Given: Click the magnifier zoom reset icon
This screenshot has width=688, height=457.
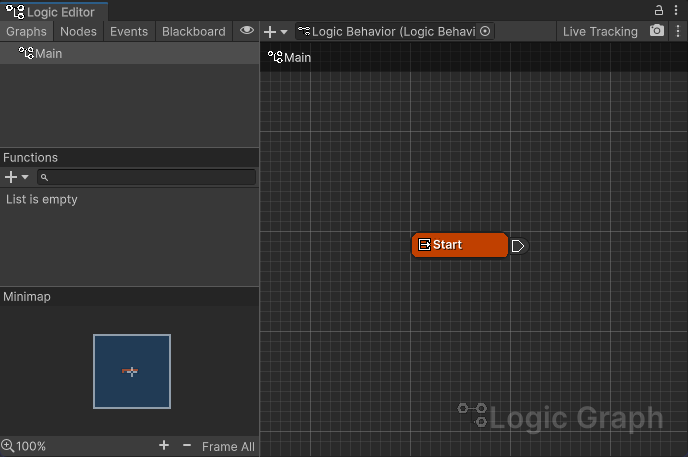Looking at the screenshot, I should (x=8, y=446).
